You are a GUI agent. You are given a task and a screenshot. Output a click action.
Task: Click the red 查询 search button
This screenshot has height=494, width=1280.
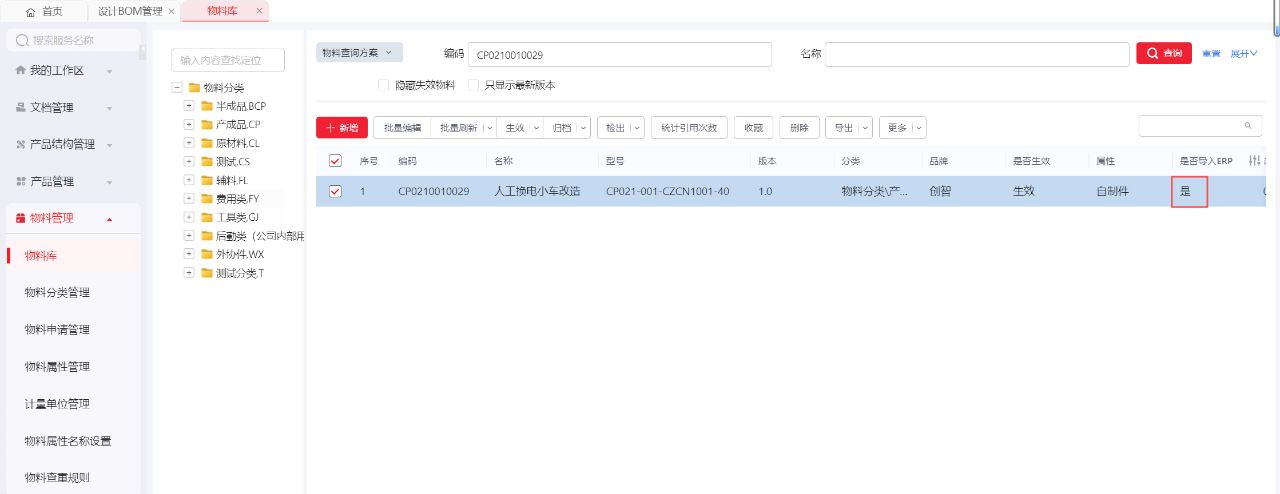click(1163, 53)
